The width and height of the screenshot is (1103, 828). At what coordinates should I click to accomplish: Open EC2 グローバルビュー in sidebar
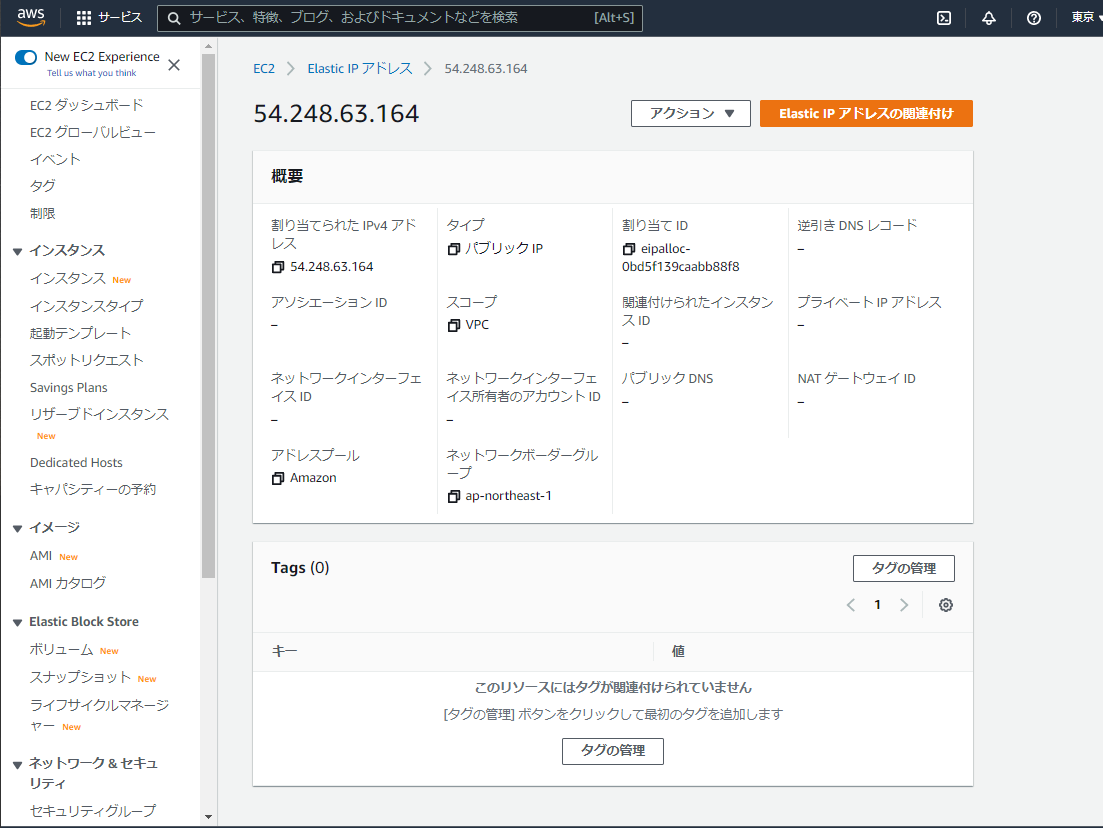93,132
